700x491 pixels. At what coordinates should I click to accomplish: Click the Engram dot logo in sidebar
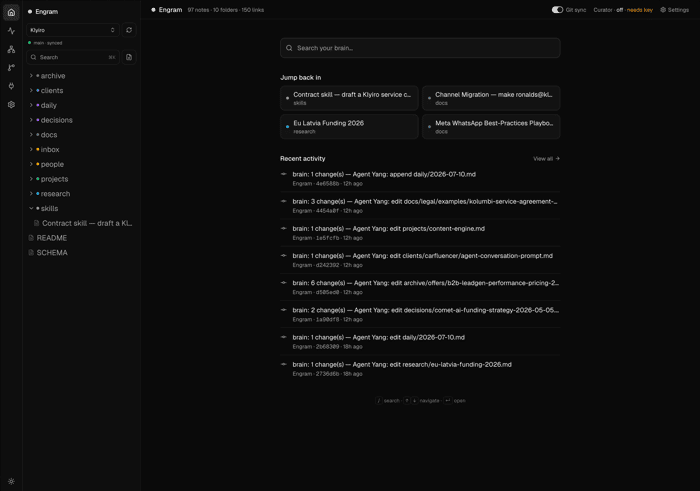pos(30,12)
